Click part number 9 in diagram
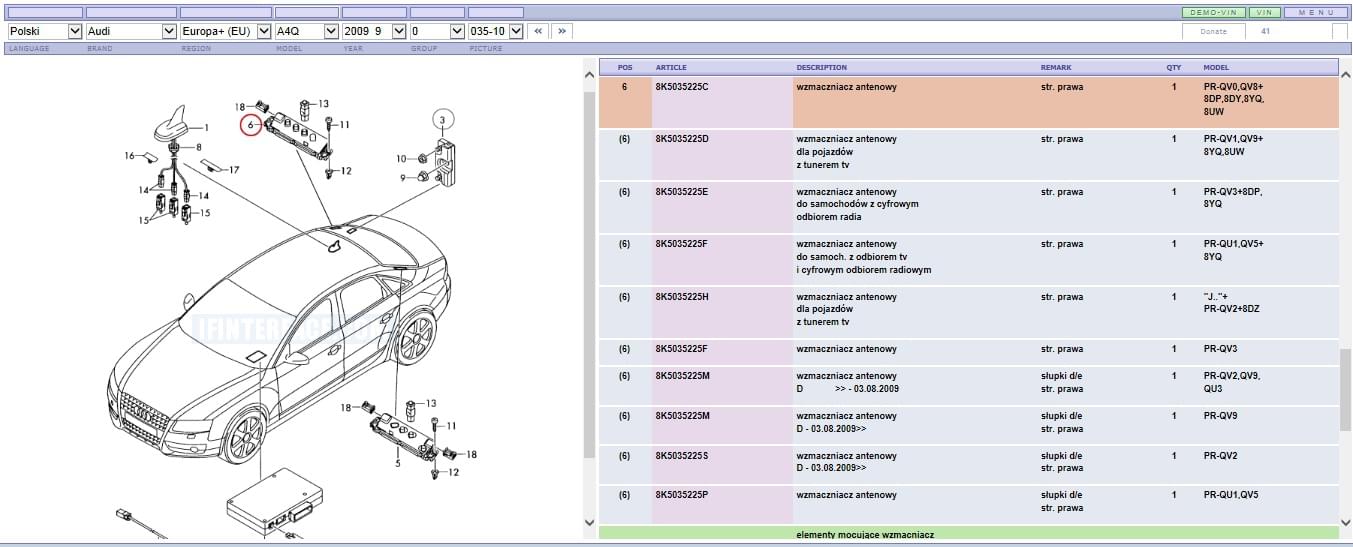The height and width of the screenshot is (547, 1353). click(403, 177)
